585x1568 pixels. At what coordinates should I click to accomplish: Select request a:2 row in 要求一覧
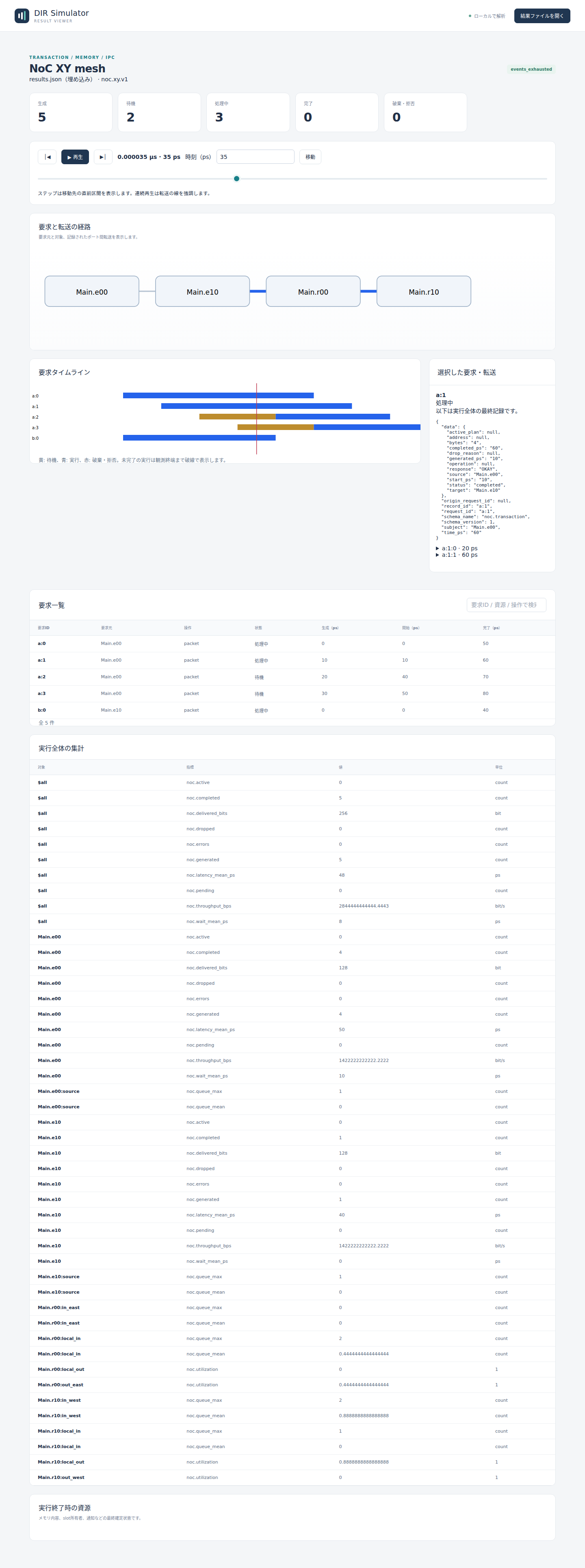pos(292,677)
